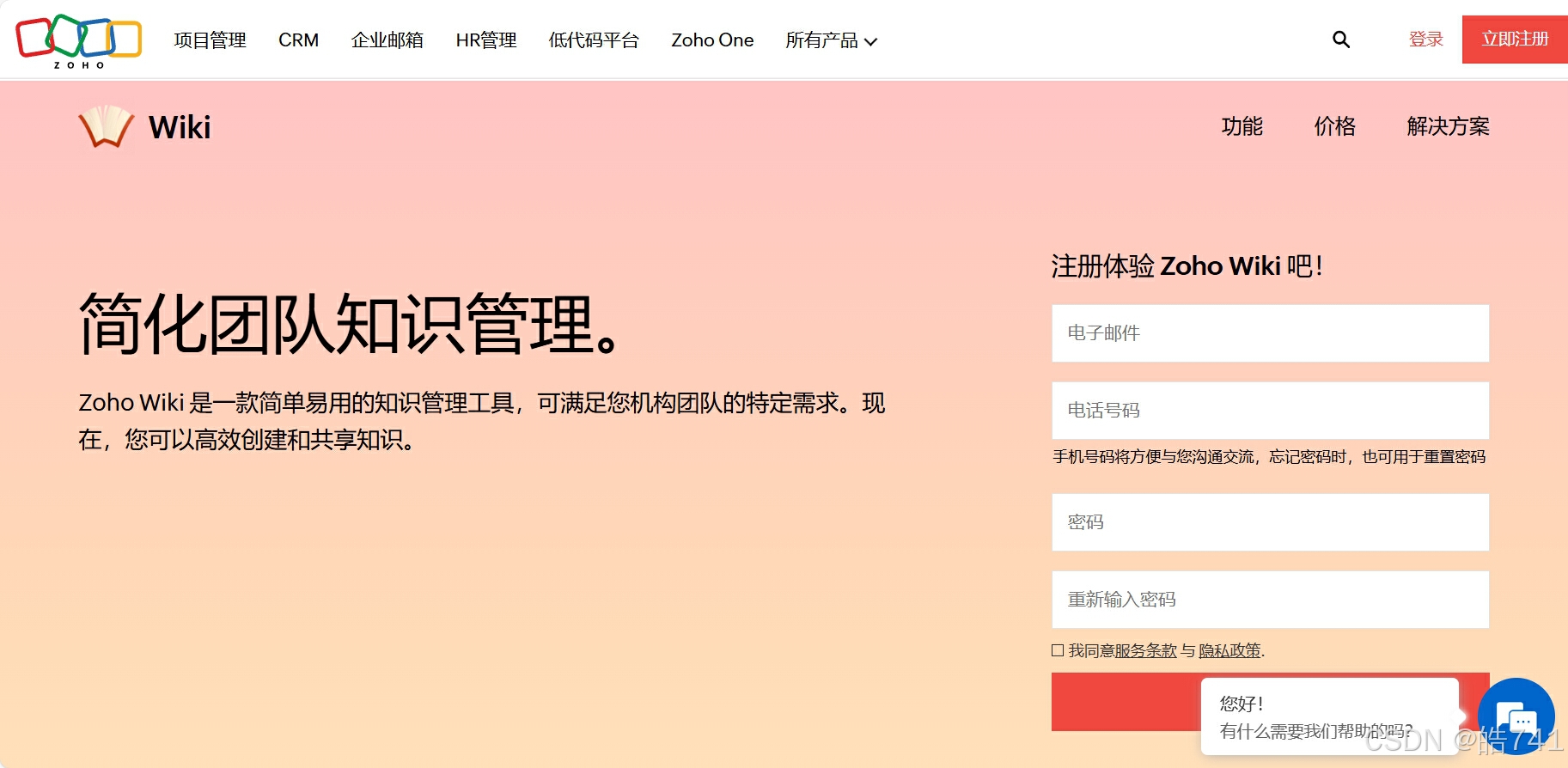
Task: Check the 我同意 terms agreement checkbox
Action: coord(1058,650)
